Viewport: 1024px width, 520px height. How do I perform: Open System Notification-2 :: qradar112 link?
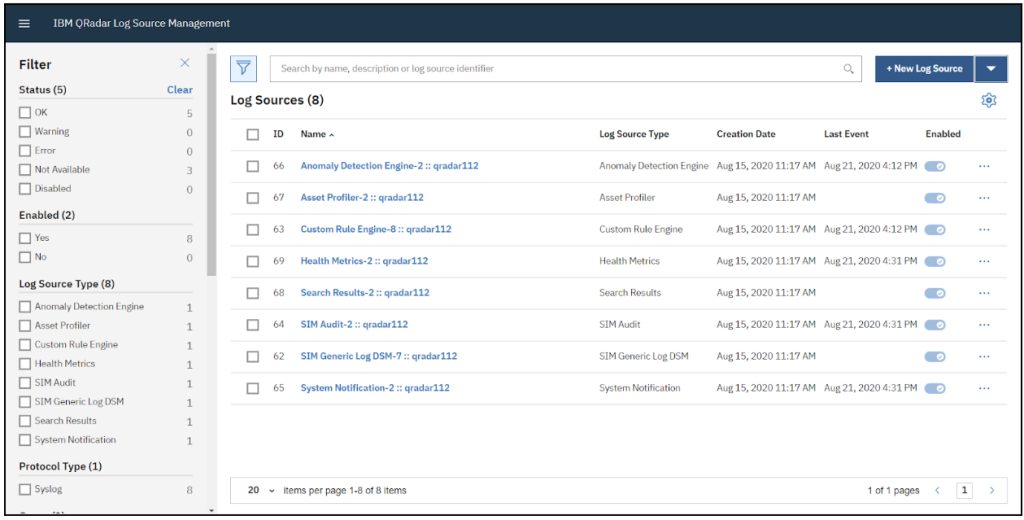point(375,388)
